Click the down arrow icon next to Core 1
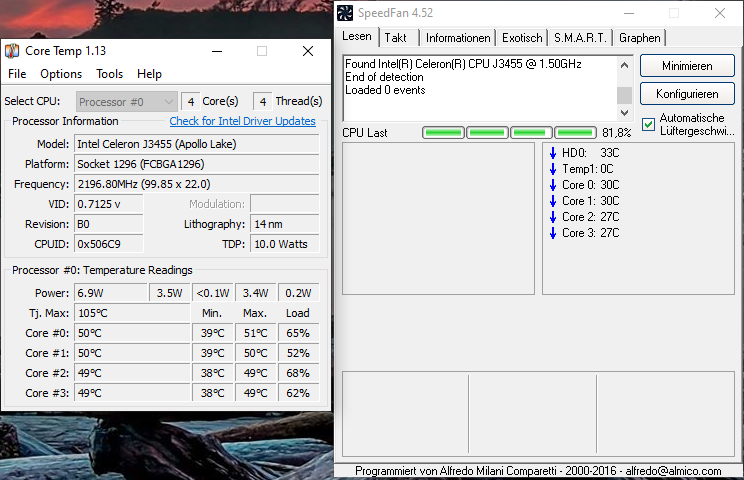Screen dimensions: 744x480 (553, 201)
